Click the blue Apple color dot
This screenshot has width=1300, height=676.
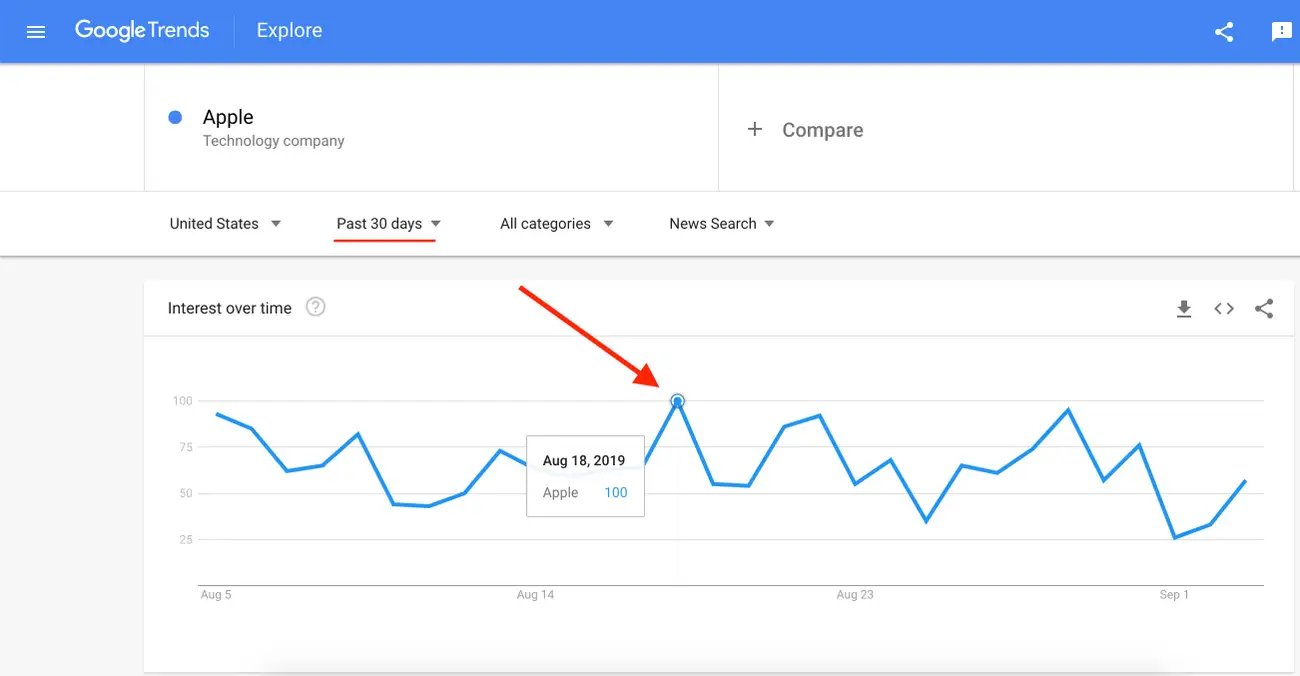[x=176, y=118]
